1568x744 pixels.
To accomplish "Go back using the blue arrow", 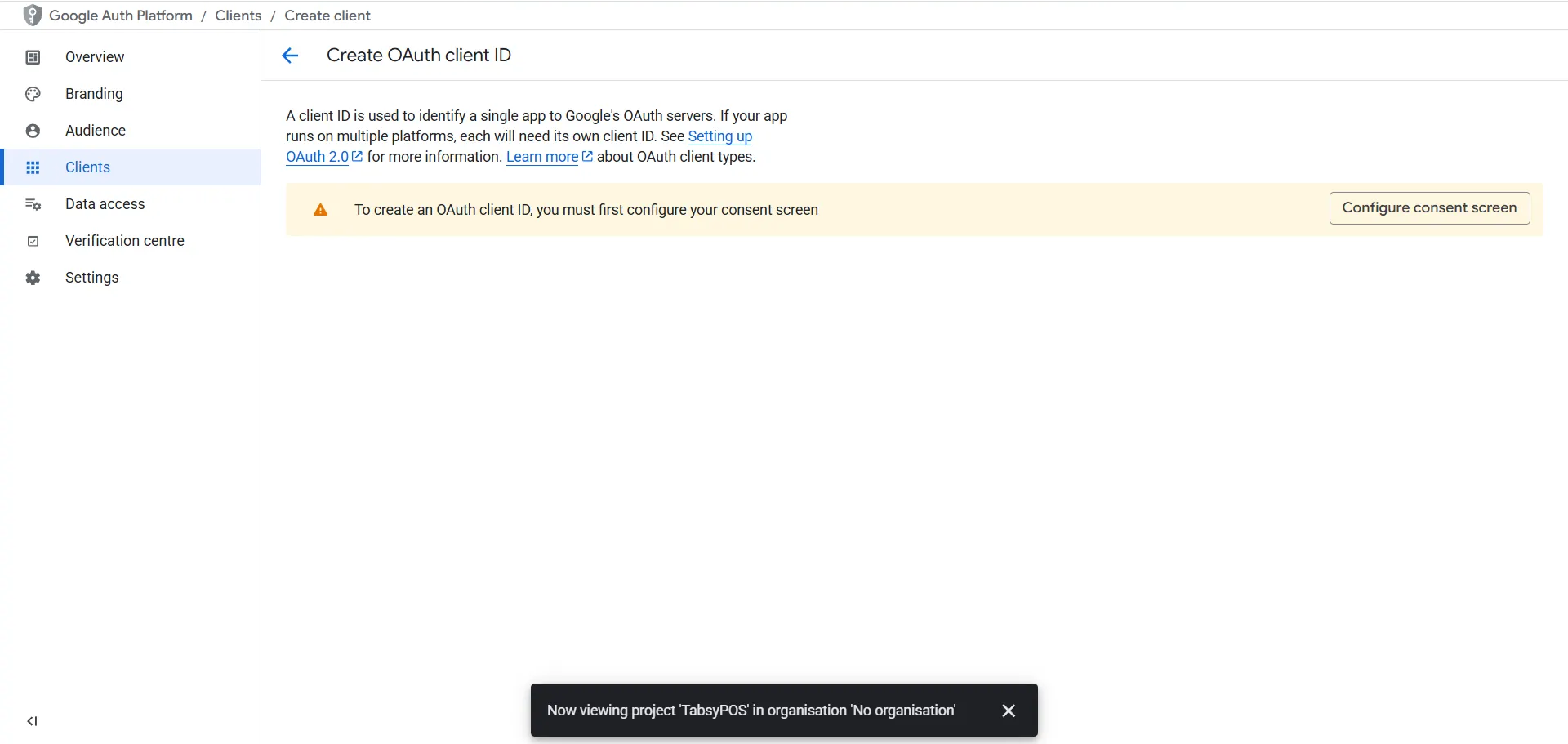I will [x=290, y=56].
